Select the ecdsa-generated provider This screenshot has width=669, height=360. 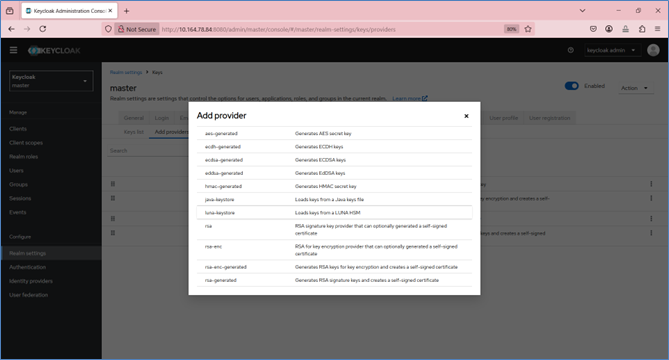[334, 160]
